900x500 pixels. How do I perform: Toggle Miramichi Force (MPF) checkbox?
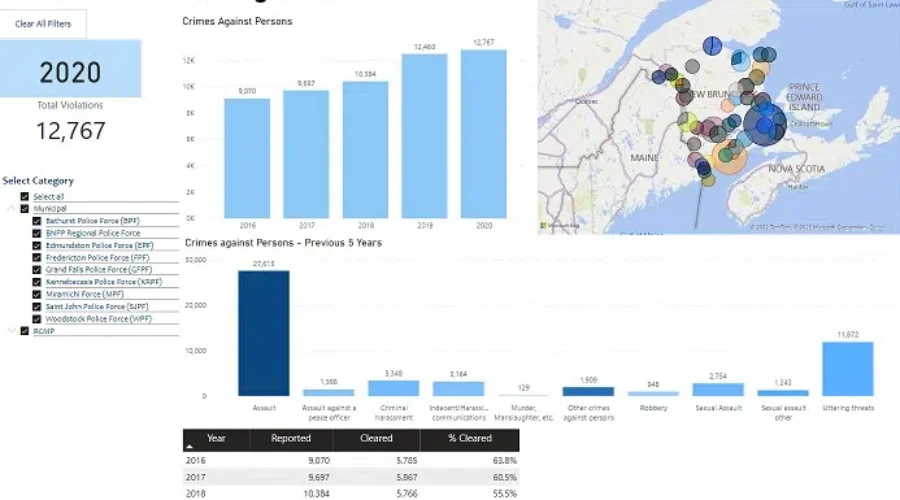[37, 294]
